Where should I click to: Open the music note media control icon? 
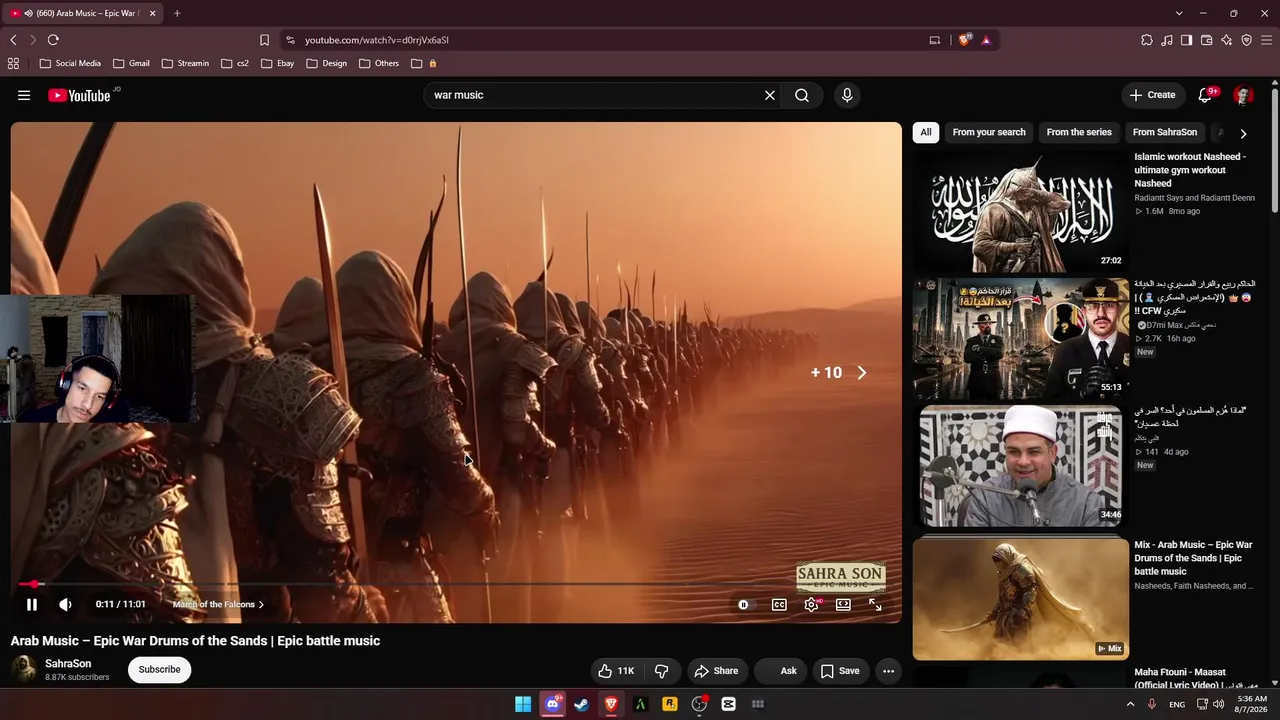(x=1167, y=40)
